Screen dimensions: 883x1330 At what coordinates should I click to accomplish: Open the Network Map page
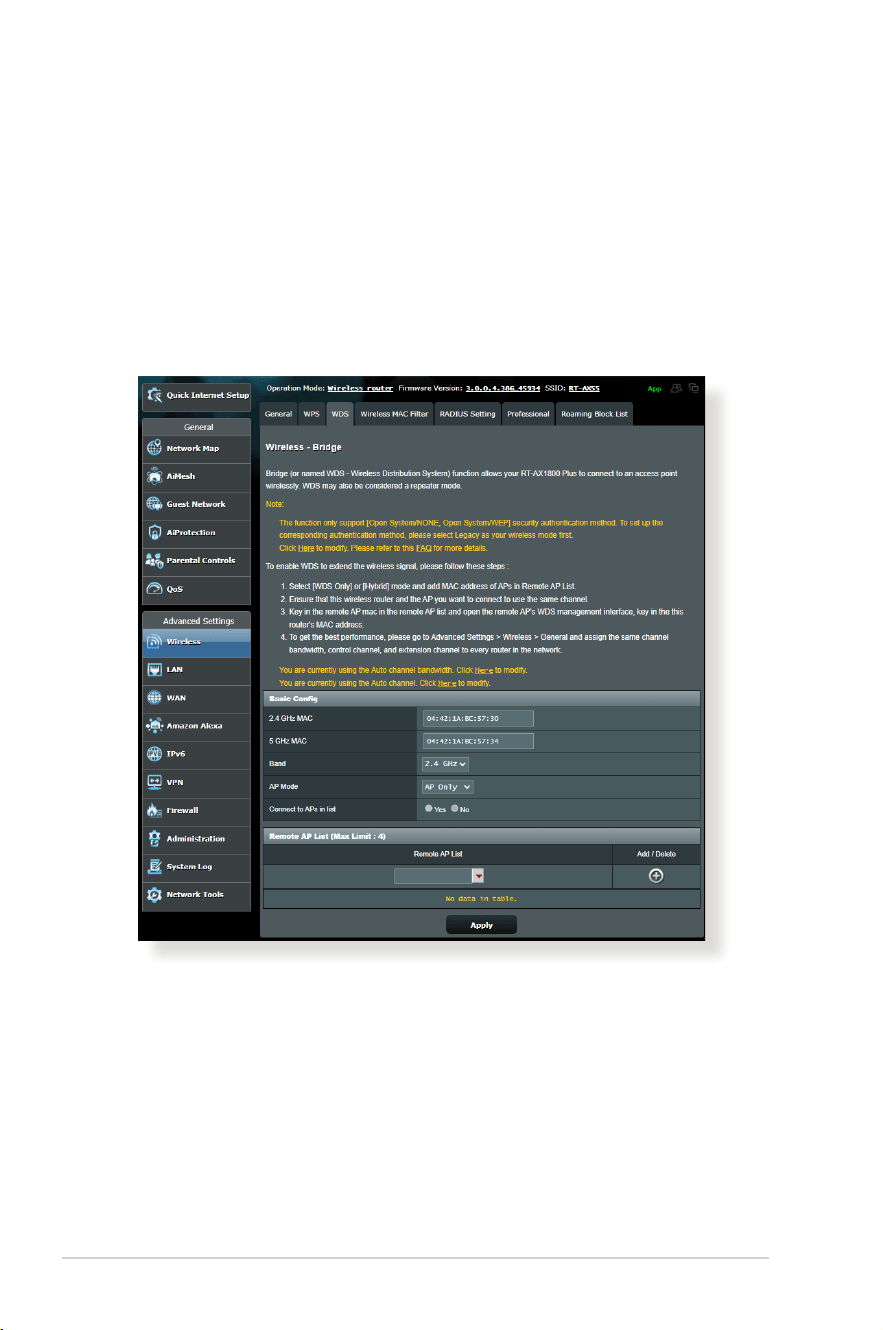(x=196, y=448)
